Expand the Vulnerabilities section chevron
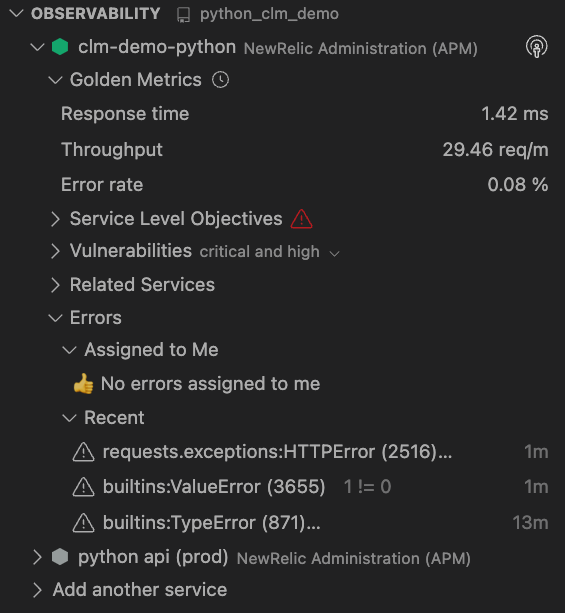 pyautogui.click(x=55, y=251)
